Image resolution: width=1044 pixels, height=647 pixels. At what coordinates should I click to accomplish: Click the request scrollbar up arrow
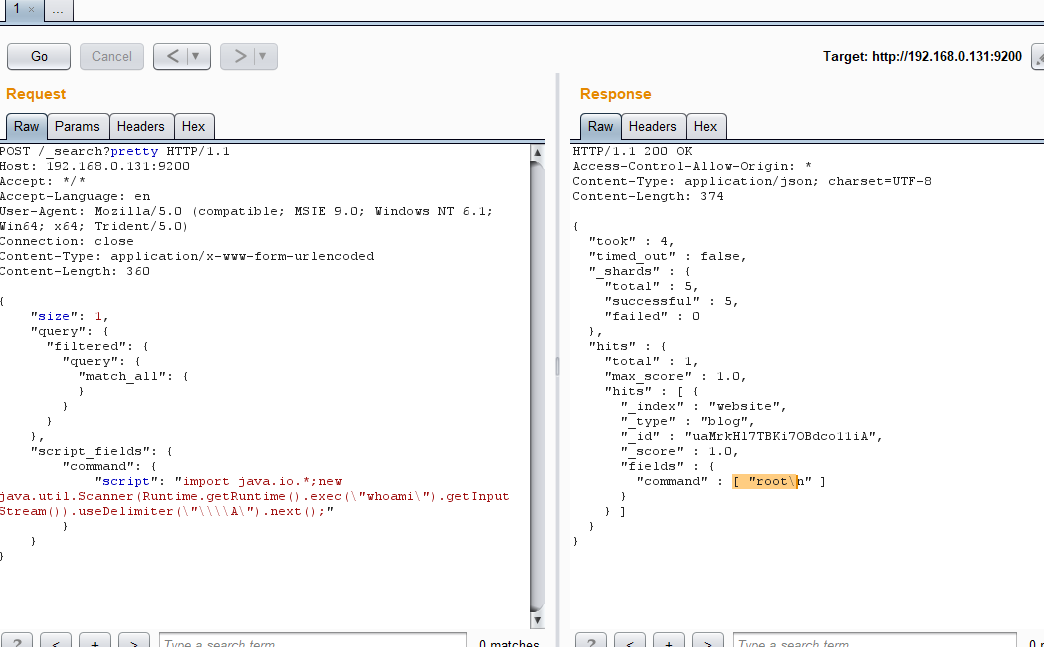coord(537,152)
